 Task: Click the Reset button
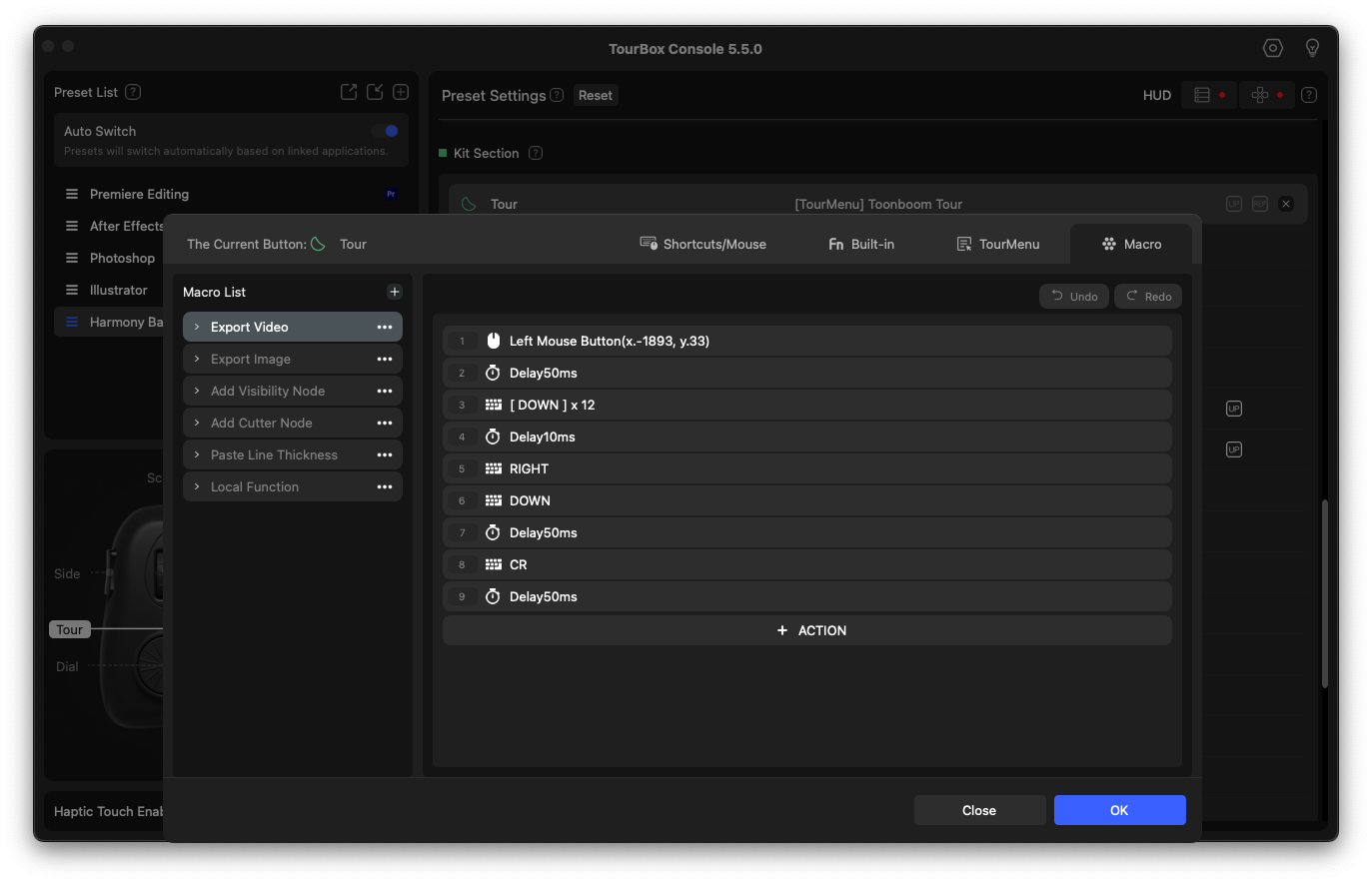tap(596, 95)
